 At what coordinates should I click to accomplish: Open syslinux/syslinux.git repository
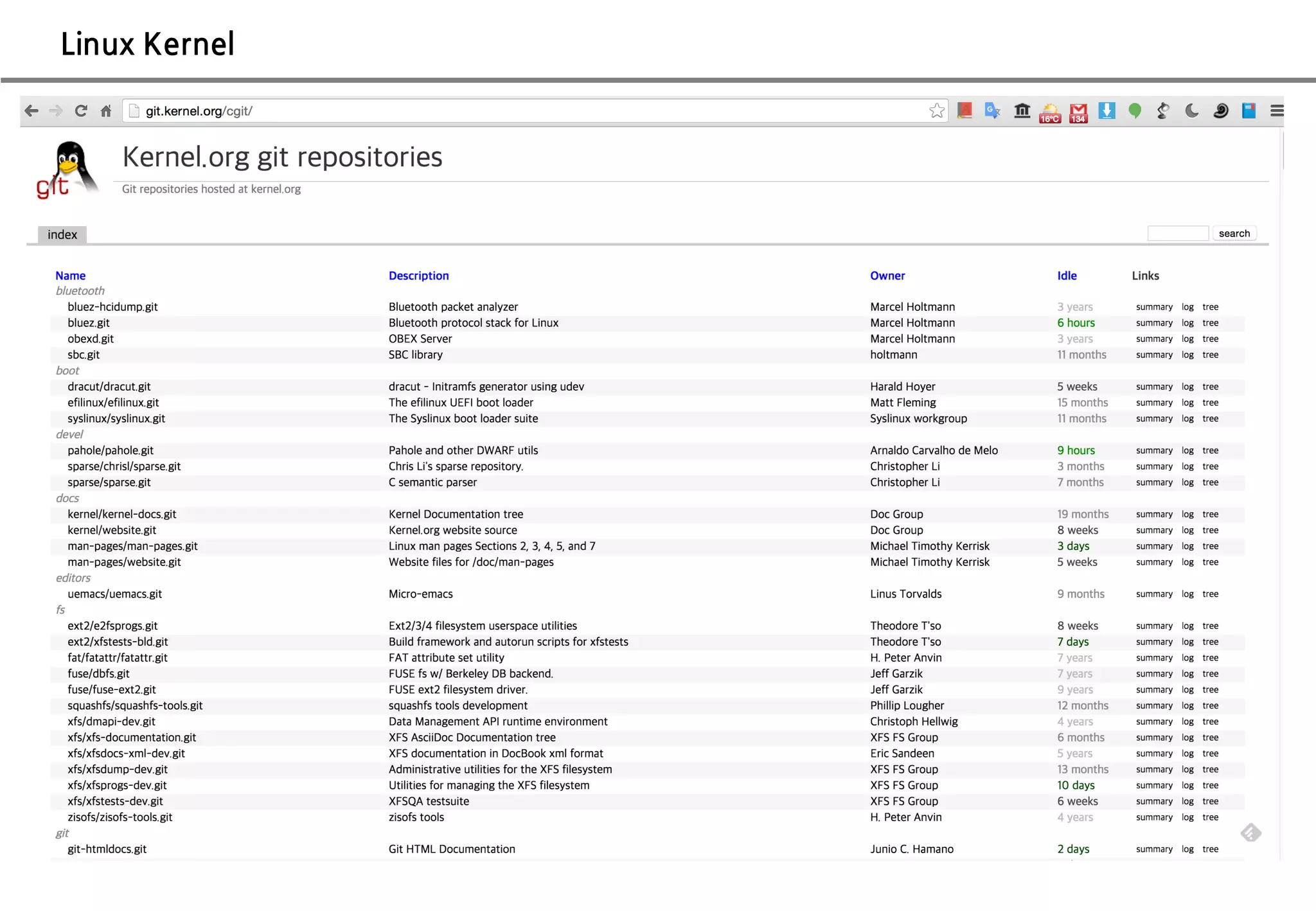[116, 419]
